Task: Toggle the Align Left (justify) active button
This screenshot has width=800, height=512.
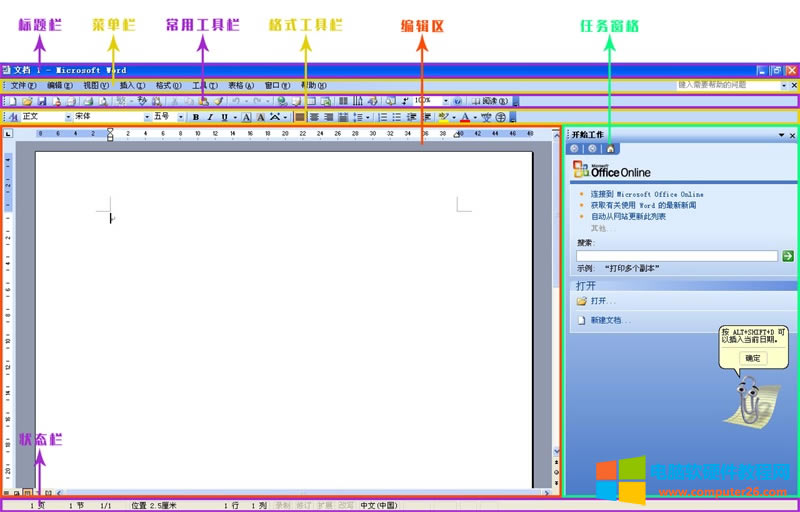Action: click(x=300, y=117)
